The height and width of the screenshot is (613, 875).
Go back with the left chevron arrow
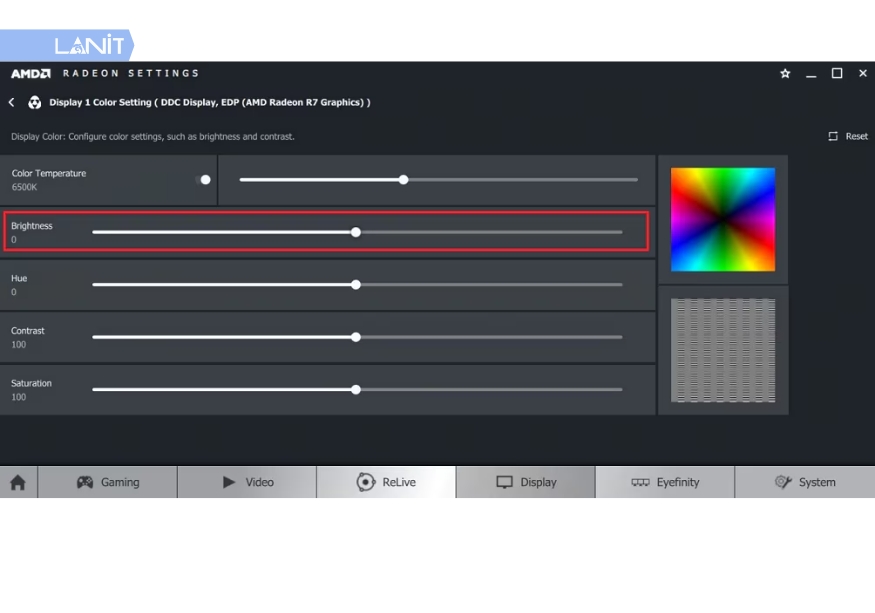point(12,102)
